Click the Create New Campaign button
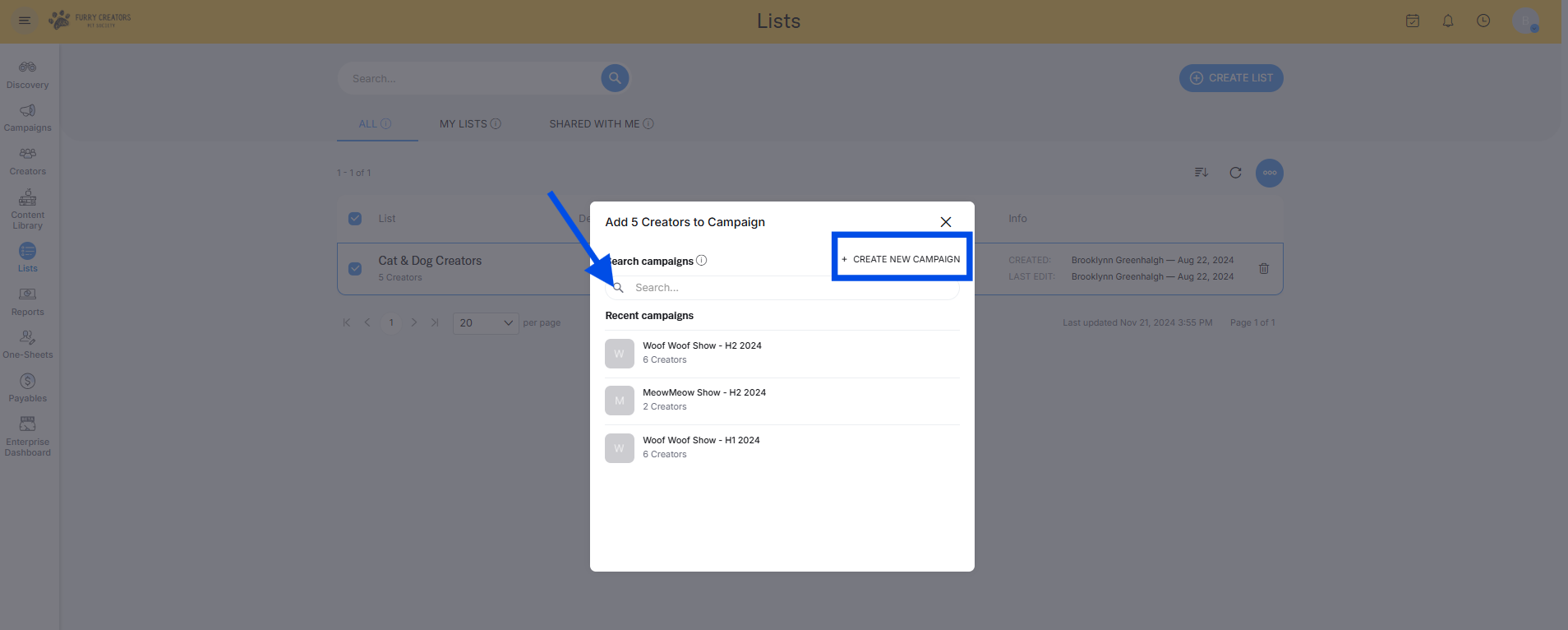The width and height of the screenshot is (1568, 630). pyautogui.click(x=902, y=259)
